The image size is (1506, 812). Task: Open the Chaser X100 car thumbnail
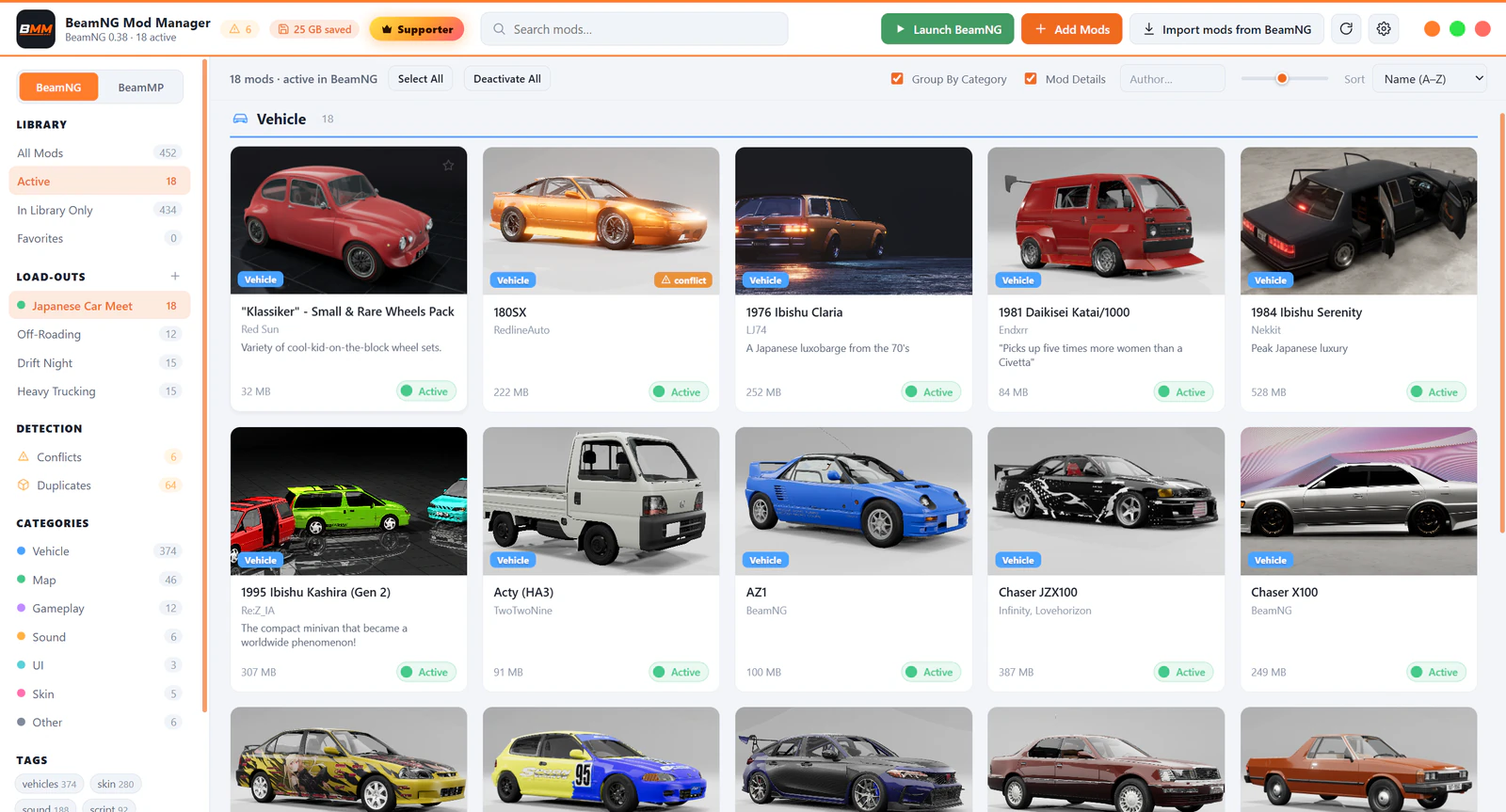point(1358,502)
